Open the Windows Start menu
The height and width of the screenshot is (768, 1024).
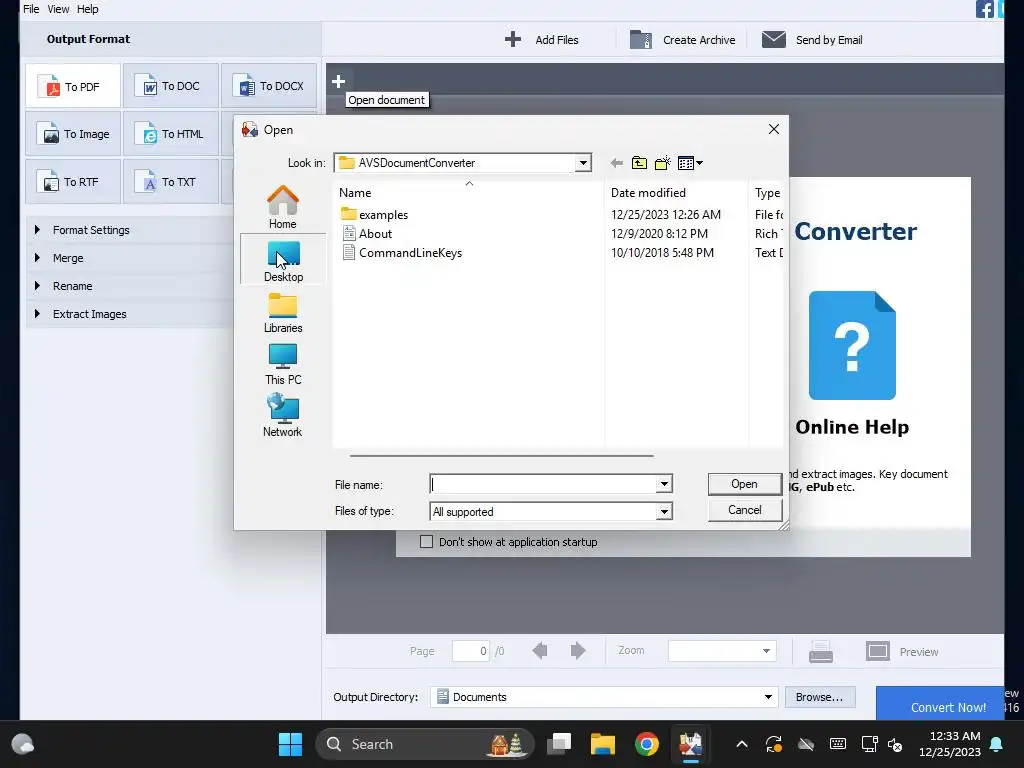coord(290,744)
